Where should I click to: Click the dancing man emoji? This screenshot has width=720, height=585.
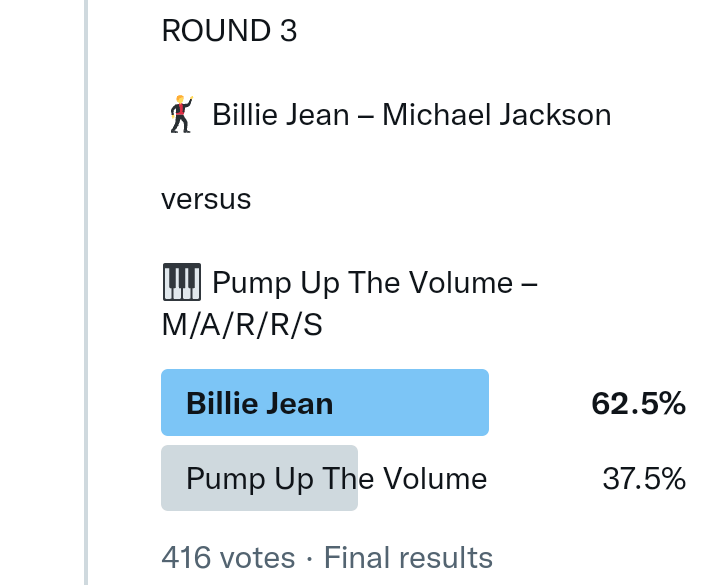tap(180, 115)
